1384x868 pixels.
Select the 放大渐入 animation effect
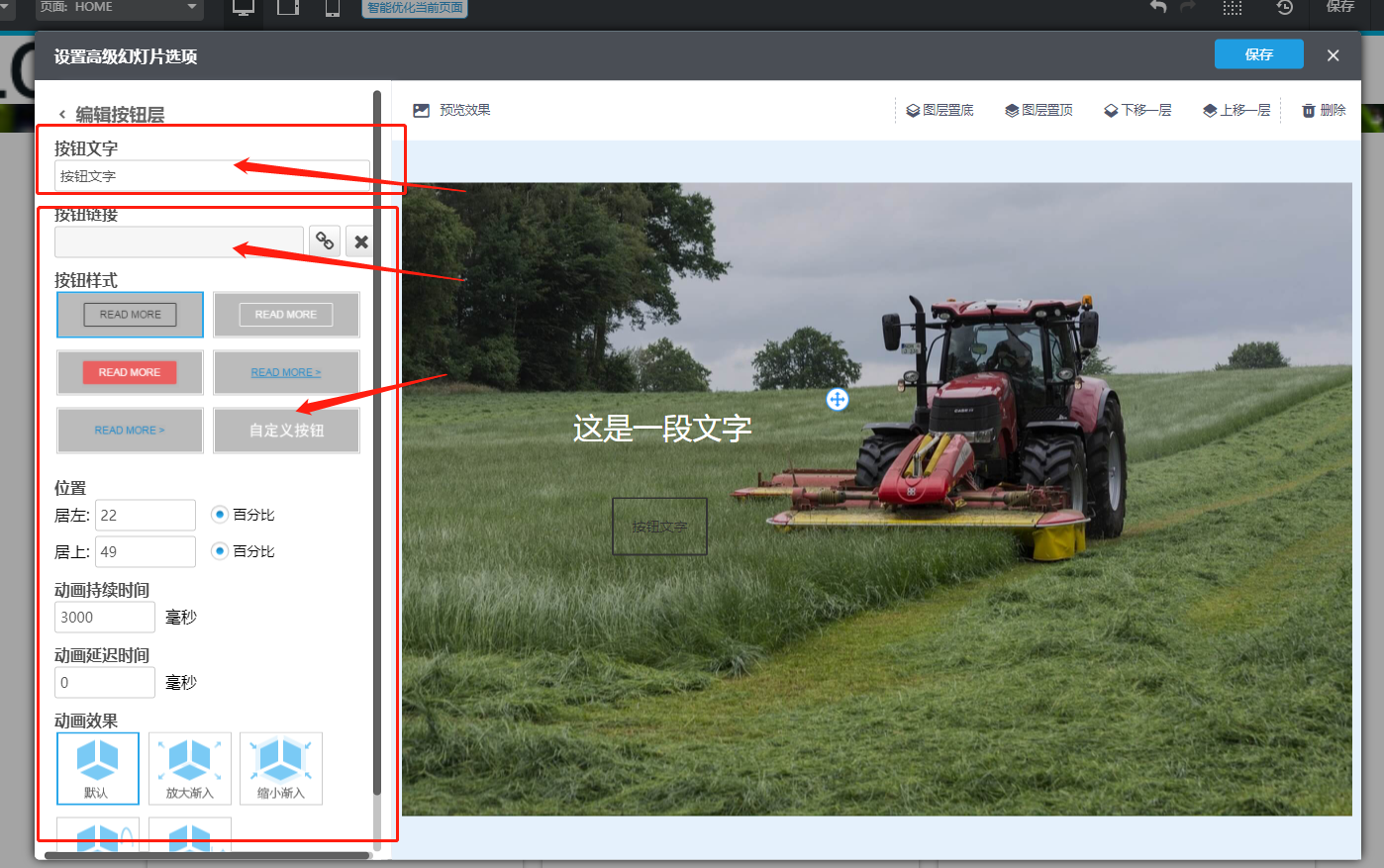pos(190,768)
